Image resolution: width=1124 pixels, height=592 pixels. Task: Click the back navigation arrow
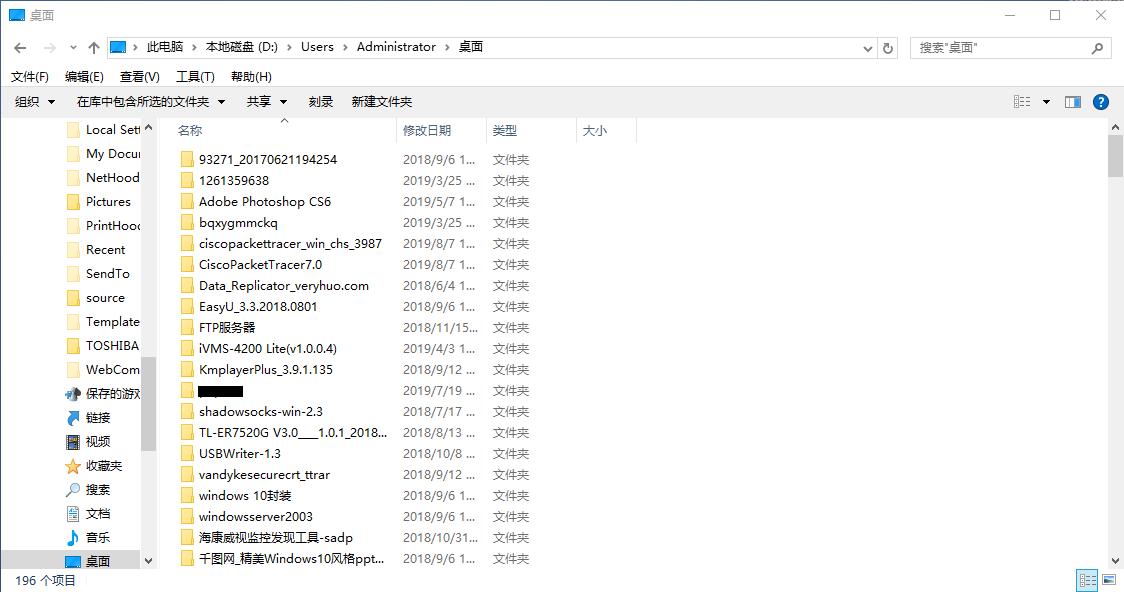pos(19,46)
